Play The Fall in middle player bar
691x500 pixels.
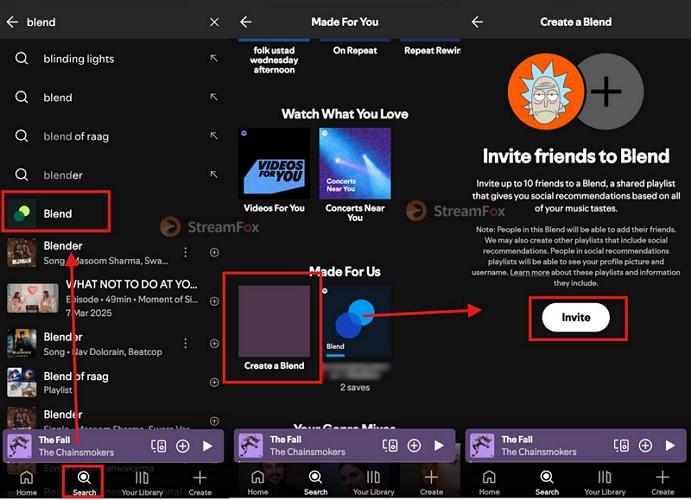pyautogui.click(x=439, y=446)
